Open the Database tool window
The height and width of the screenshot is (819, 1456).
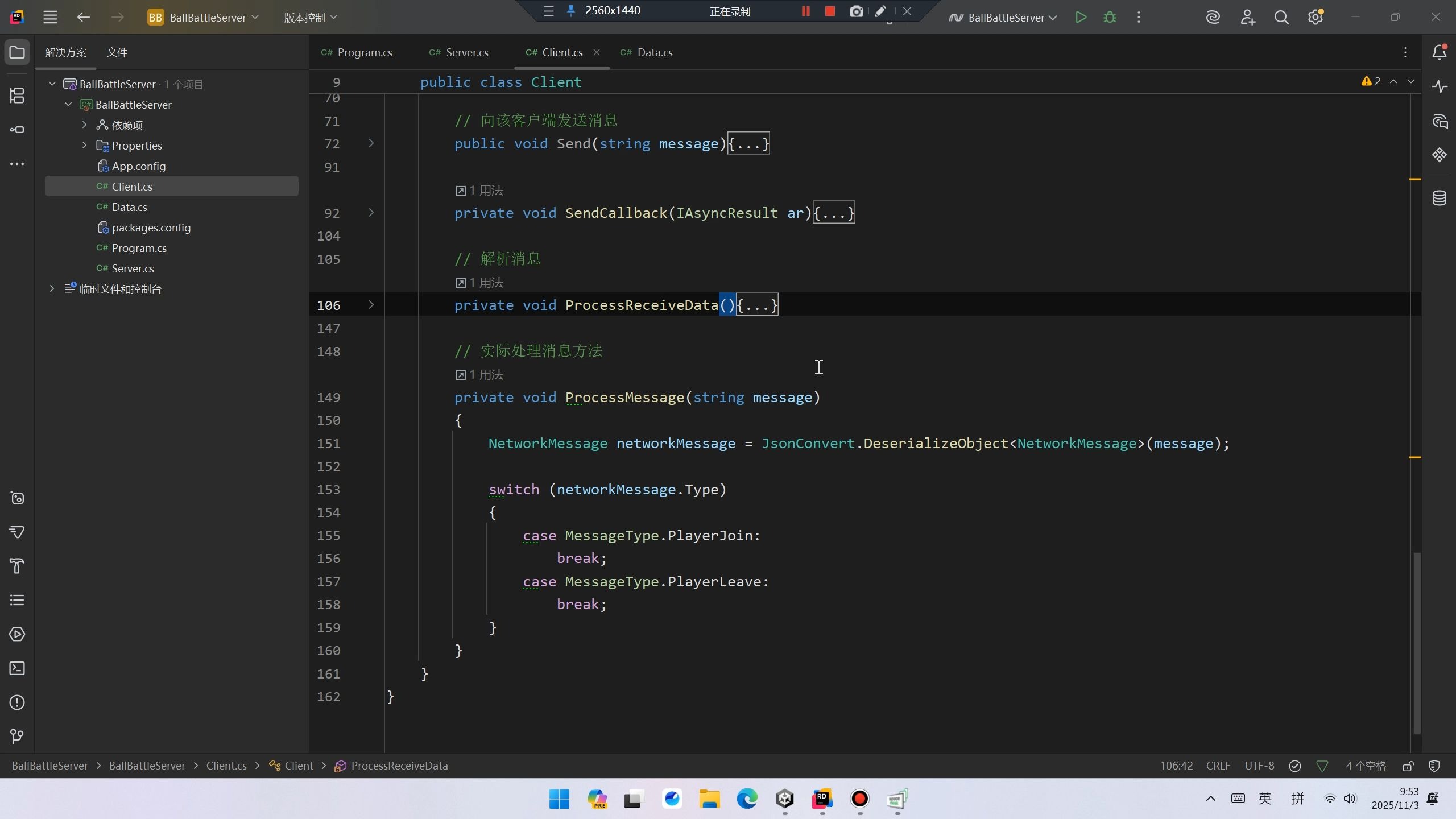click(1439, 198)
